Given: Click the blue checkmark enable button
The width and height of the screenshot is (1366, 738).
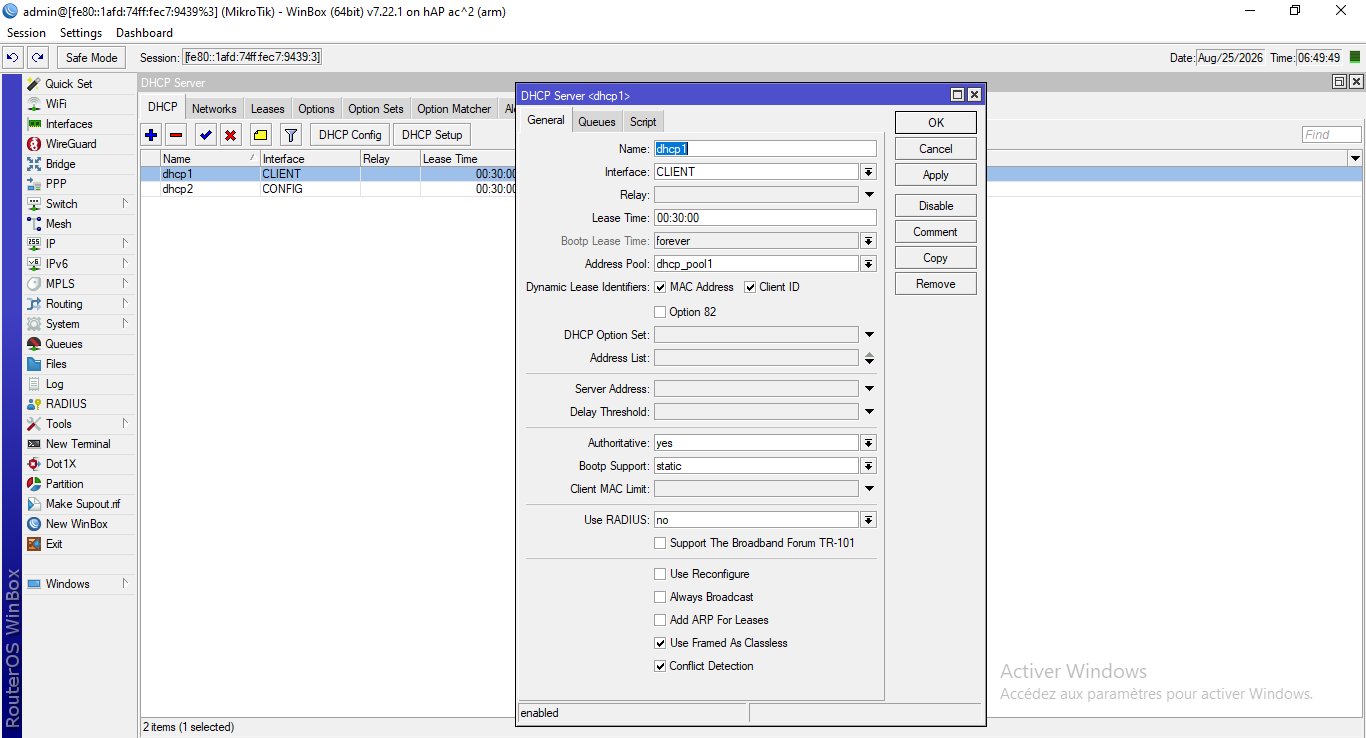Looking at the screenshot, I should tap(206, 134).
